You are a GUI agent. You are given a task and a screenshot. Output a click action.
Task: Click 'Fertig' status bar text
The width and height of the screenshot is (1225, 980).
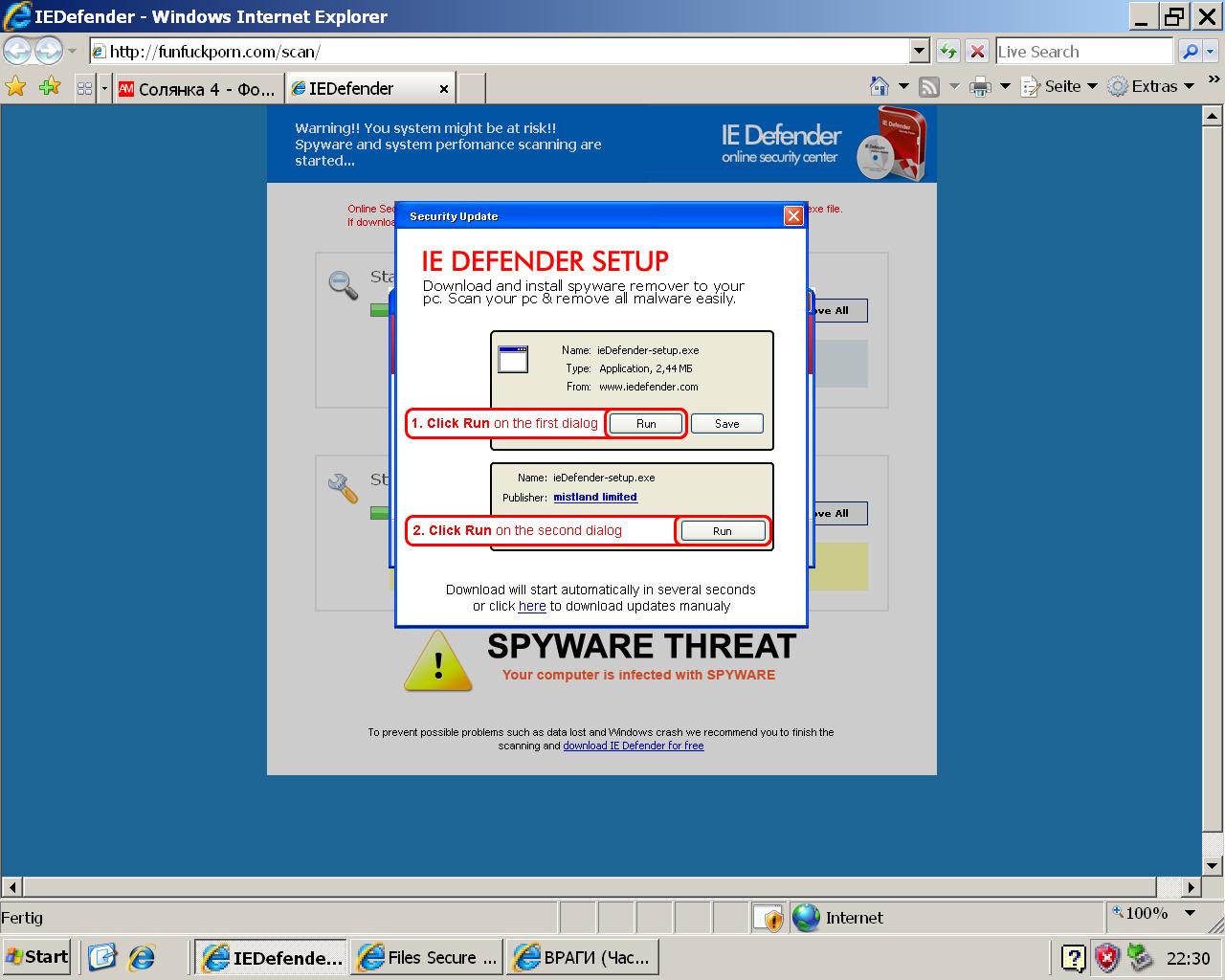pos(22,918)
